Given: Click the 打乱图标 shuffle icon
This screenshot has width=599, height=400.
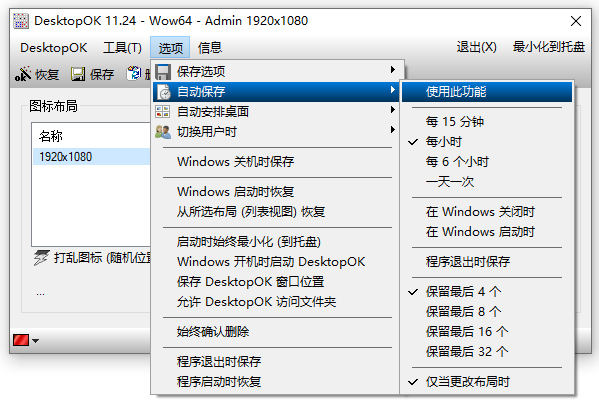Looking at the screenshot, I should (41, 258).
